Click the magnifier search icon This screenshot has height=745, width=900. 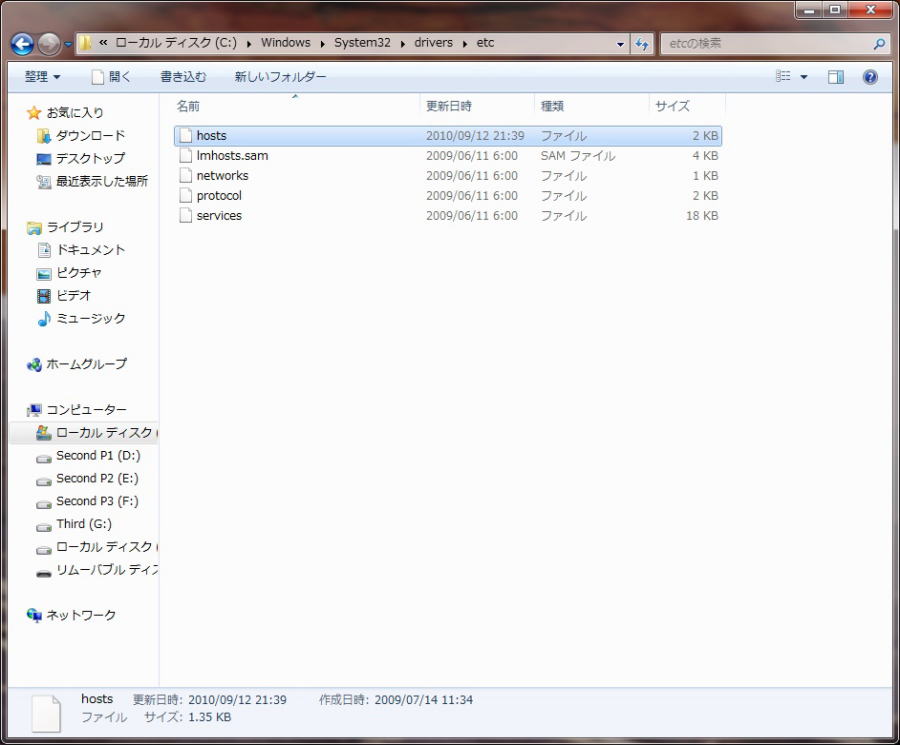coord(878,44)
